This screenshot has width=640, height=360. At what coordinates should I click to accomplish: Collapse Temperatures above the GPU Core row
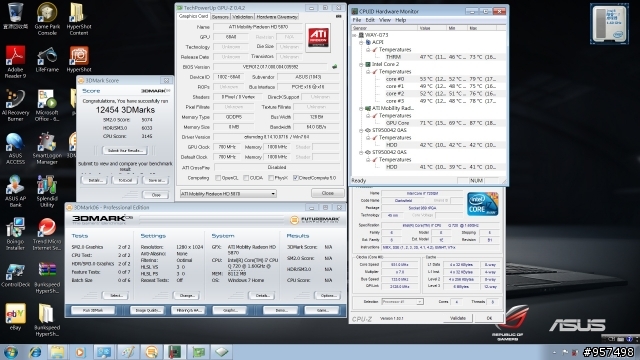tap(368, 116)
